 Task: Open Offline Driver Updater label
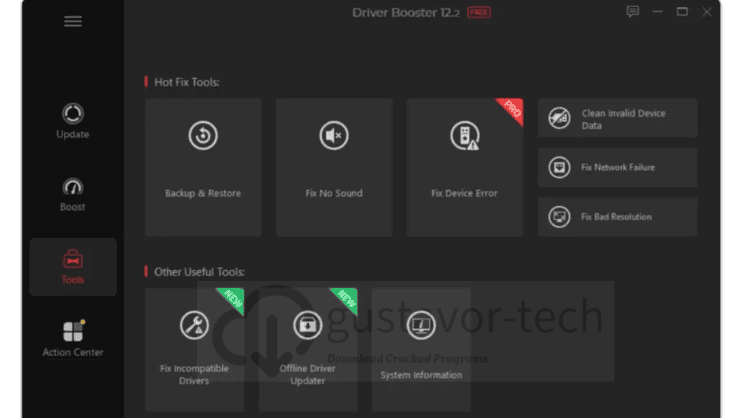[x=308, y=374]
